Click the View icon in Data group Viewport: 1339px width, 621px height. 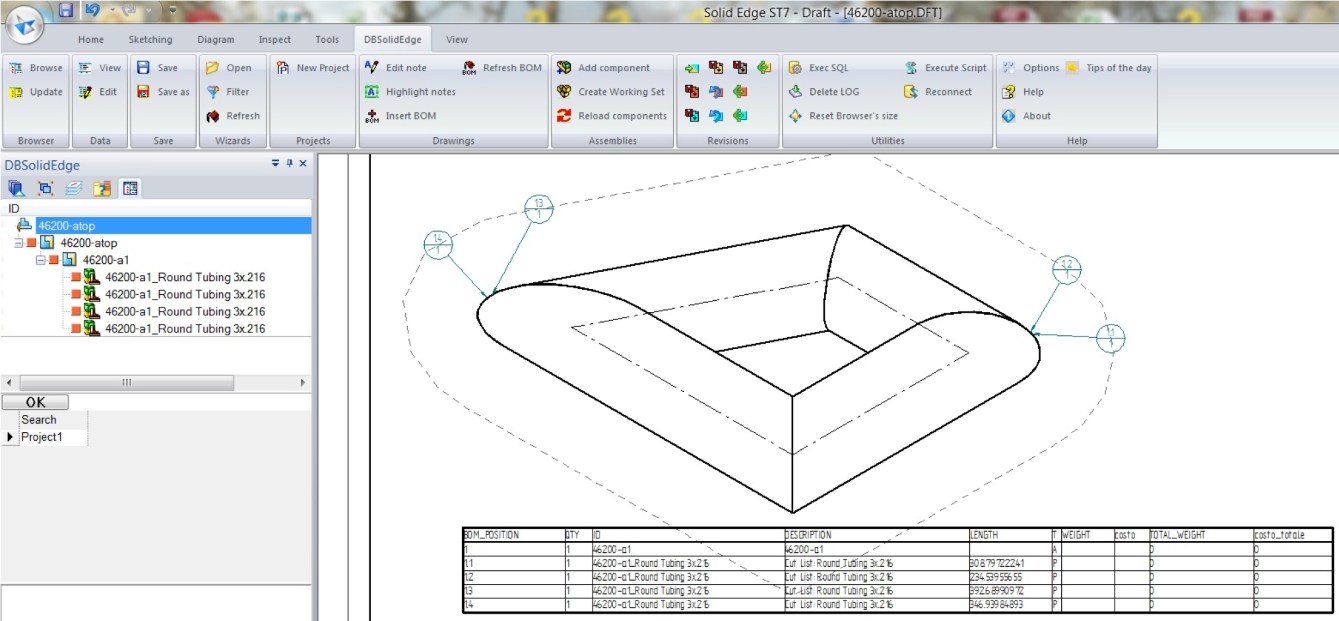(x=86, y=68)
